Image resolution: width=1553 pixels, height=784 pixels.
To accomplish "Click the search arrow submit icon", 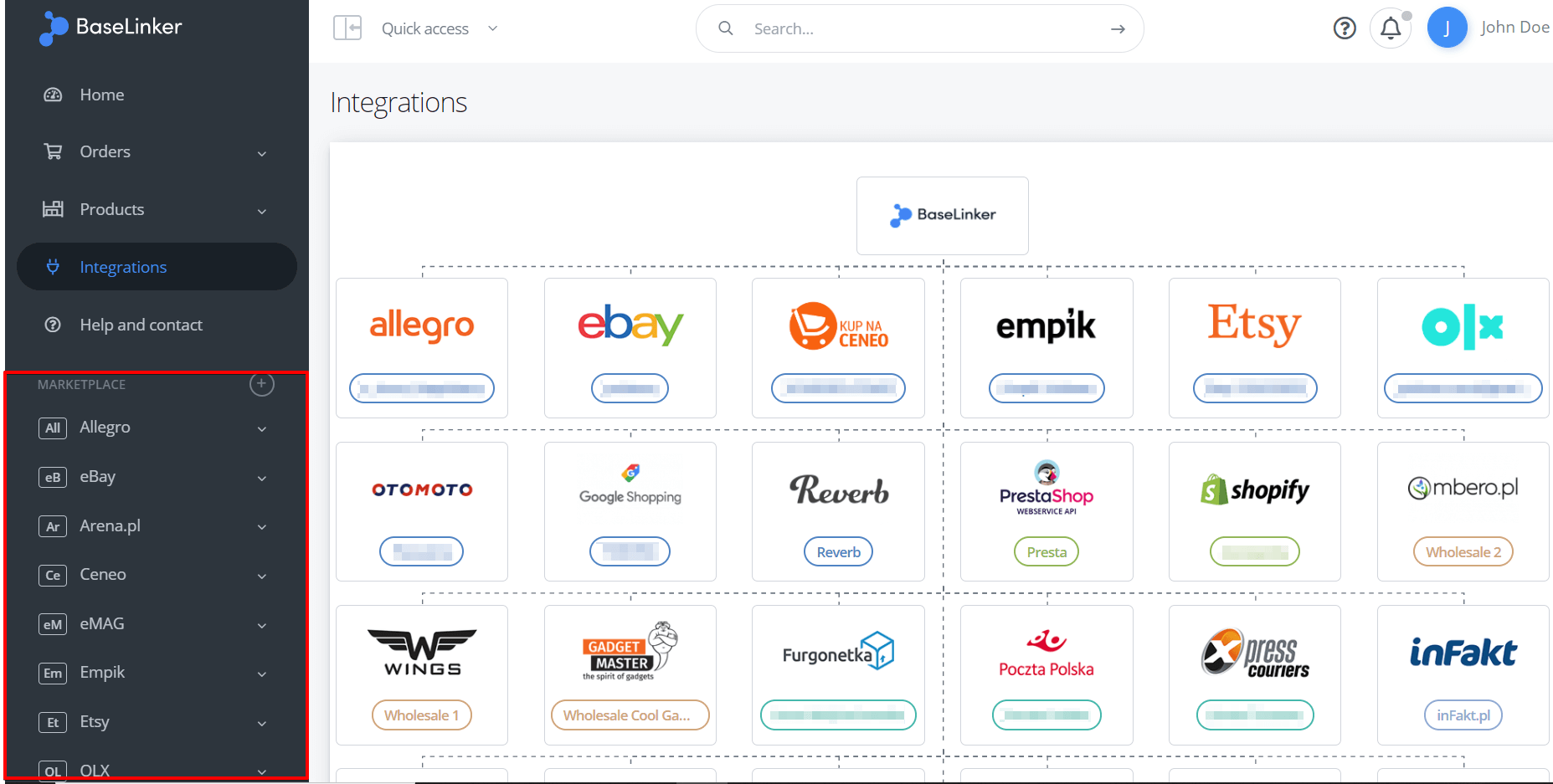I will 1118,29.
